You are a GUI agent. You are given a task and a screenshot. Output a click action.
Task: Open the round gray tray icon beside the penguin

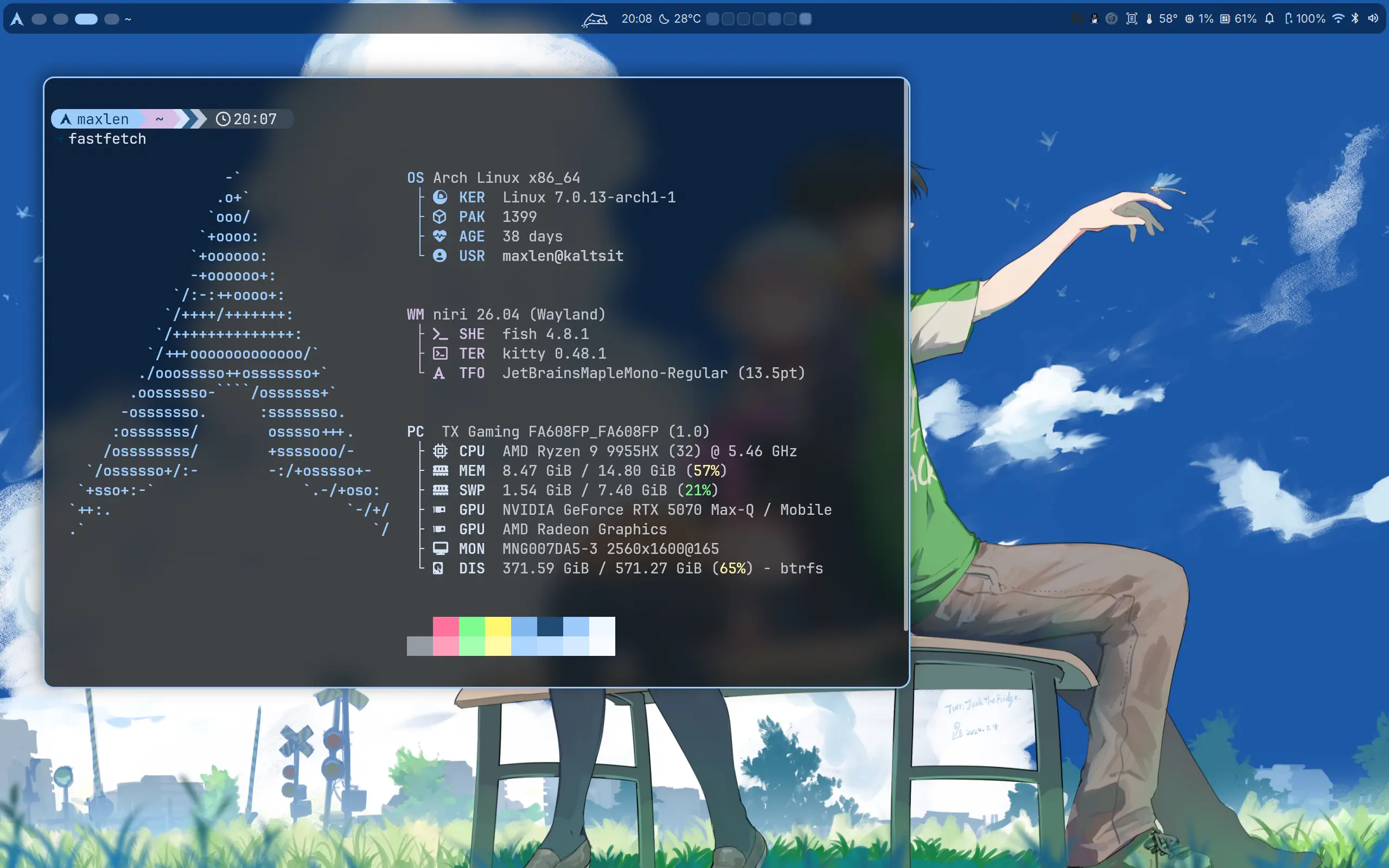(x=1112, y=19)
